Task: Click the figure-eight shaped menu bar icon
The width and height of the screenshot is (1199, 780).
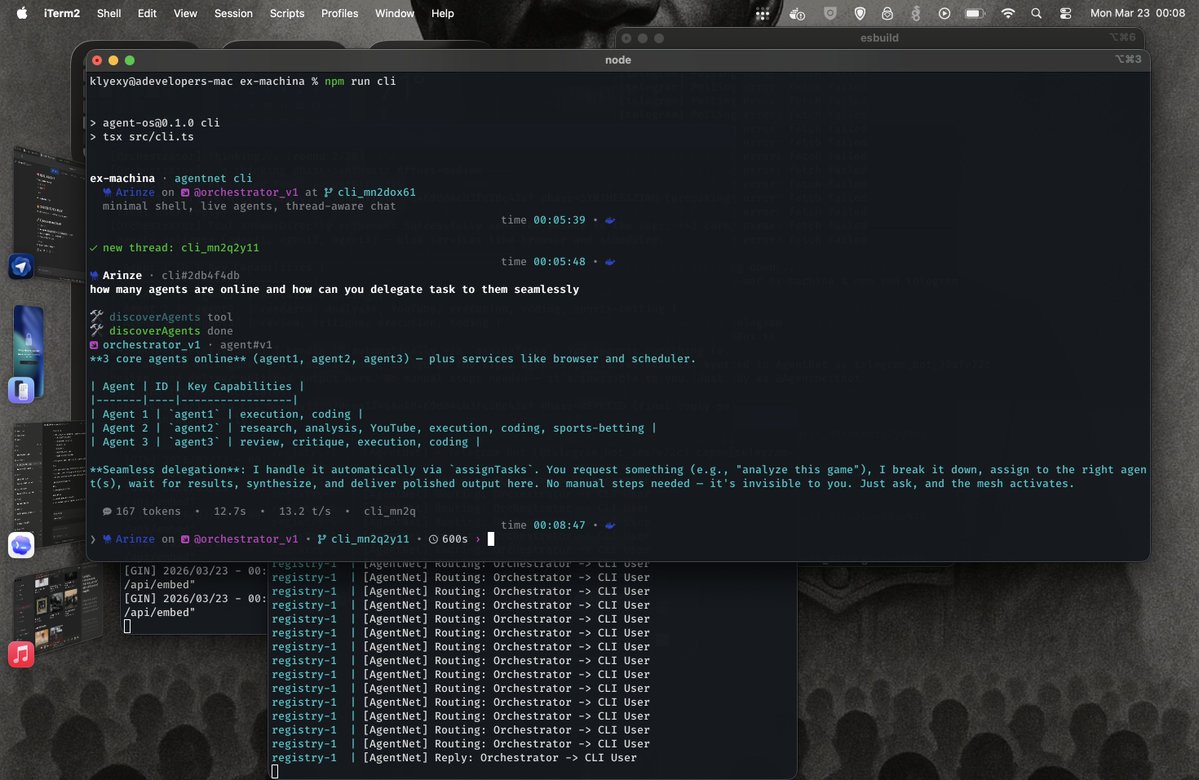Action: pos(915,13)
